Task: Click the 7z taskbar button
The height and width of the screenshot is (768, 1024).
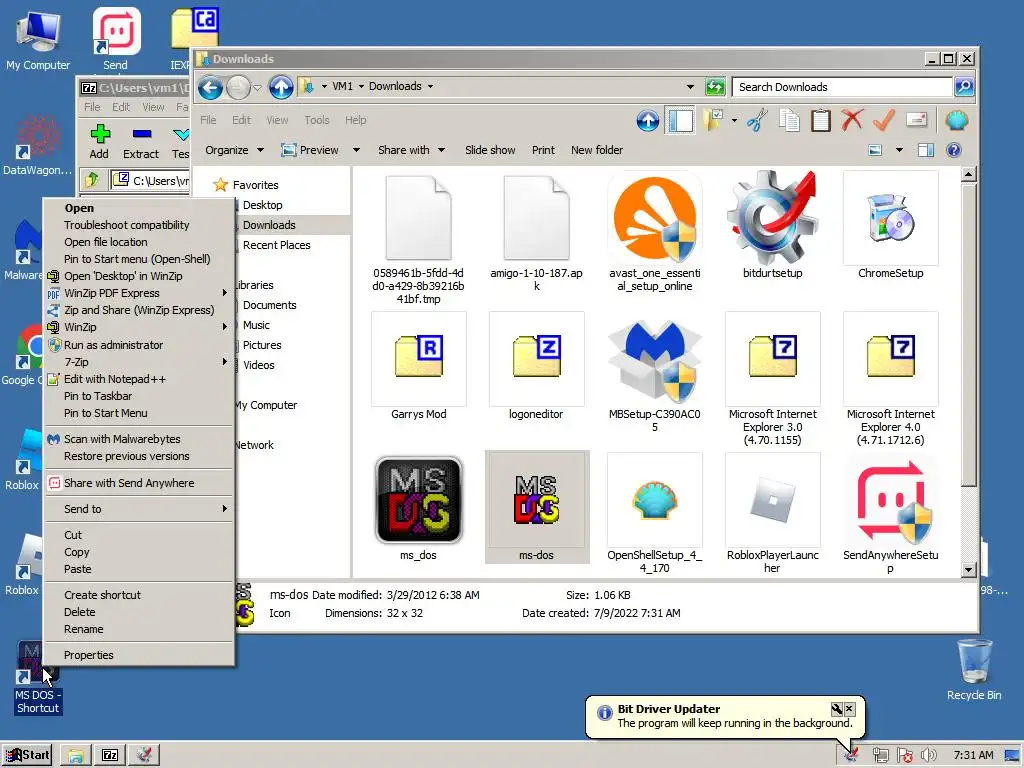Action: pyautogui.click(x=110, y=756)
